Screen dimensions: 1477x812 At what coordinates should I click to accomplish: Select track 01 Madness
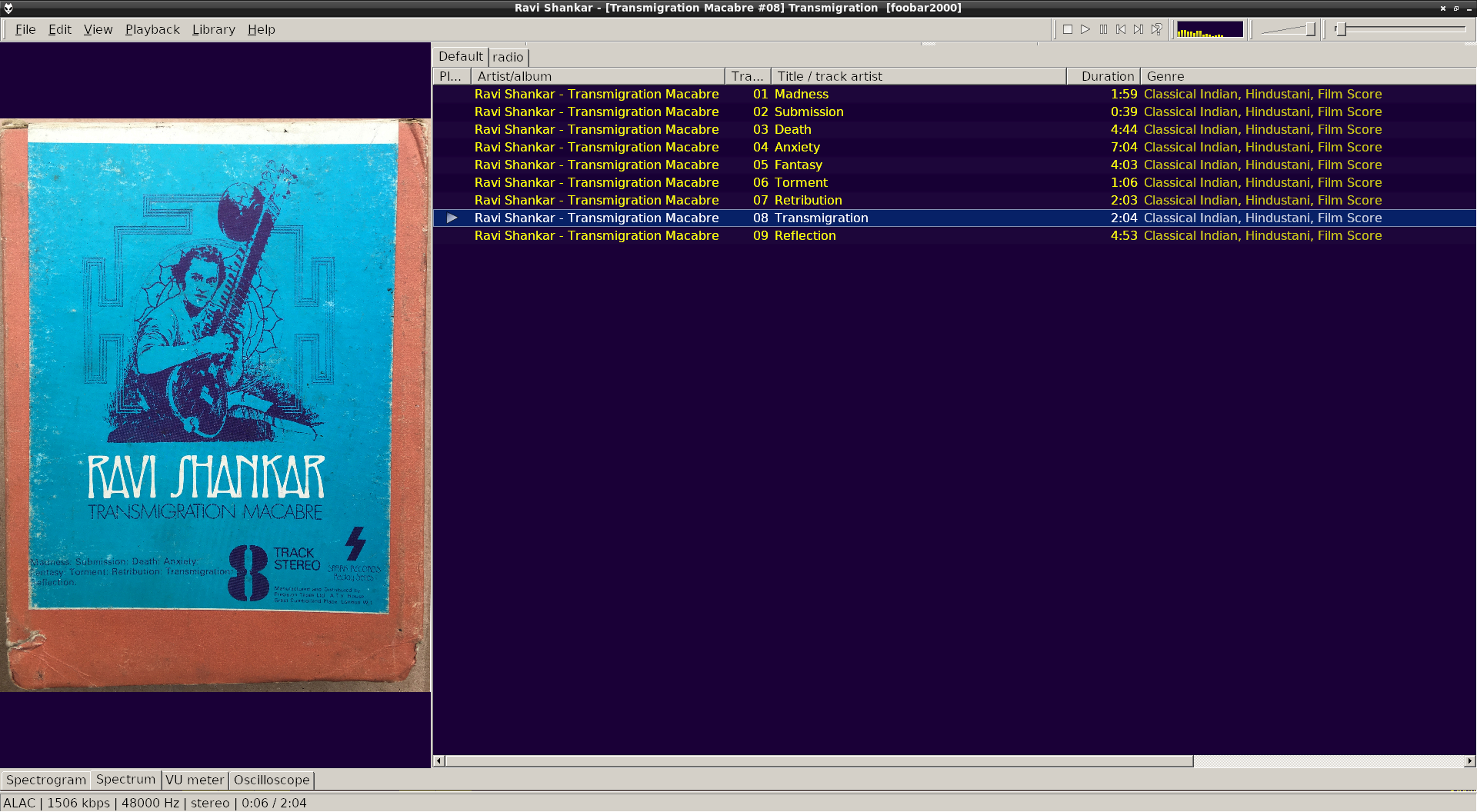tap(954, 94)
